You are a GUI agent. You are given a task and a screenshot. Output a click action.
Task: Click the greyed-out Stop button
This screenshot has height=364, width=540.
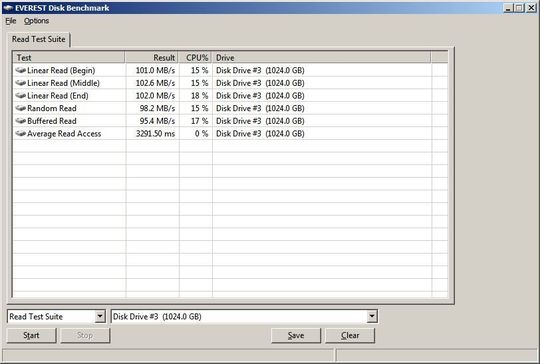click(x=85, y=335)
